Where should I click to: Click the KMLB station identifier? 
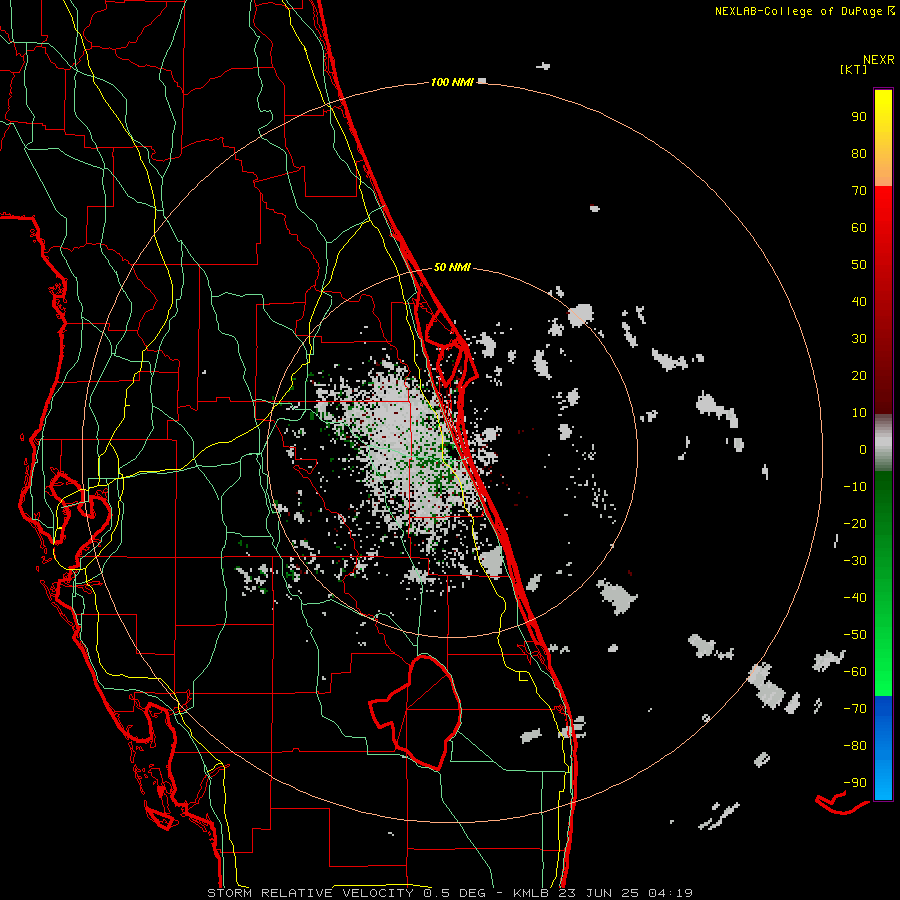pos(532,893)
